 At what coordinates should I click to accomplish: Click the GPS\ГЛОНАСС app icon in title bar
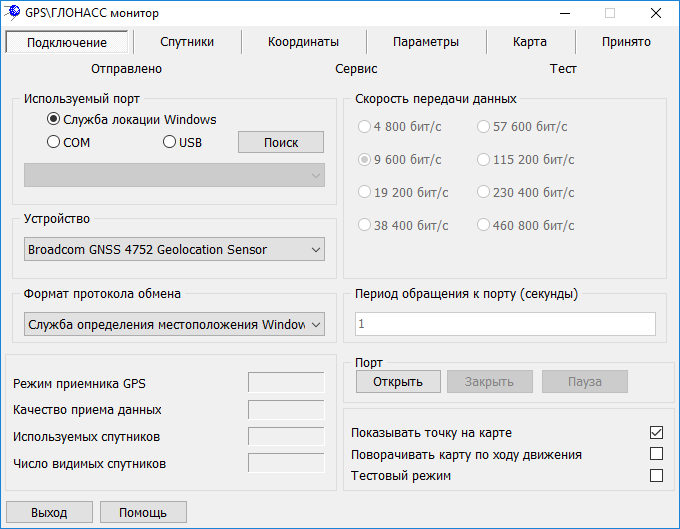tap(14, 13)
